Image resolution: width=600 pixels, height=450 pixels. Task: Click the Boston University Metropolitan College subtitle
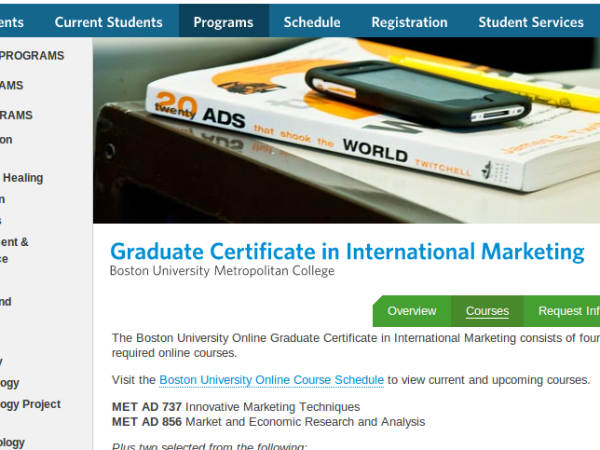click(x=222, y=271)
